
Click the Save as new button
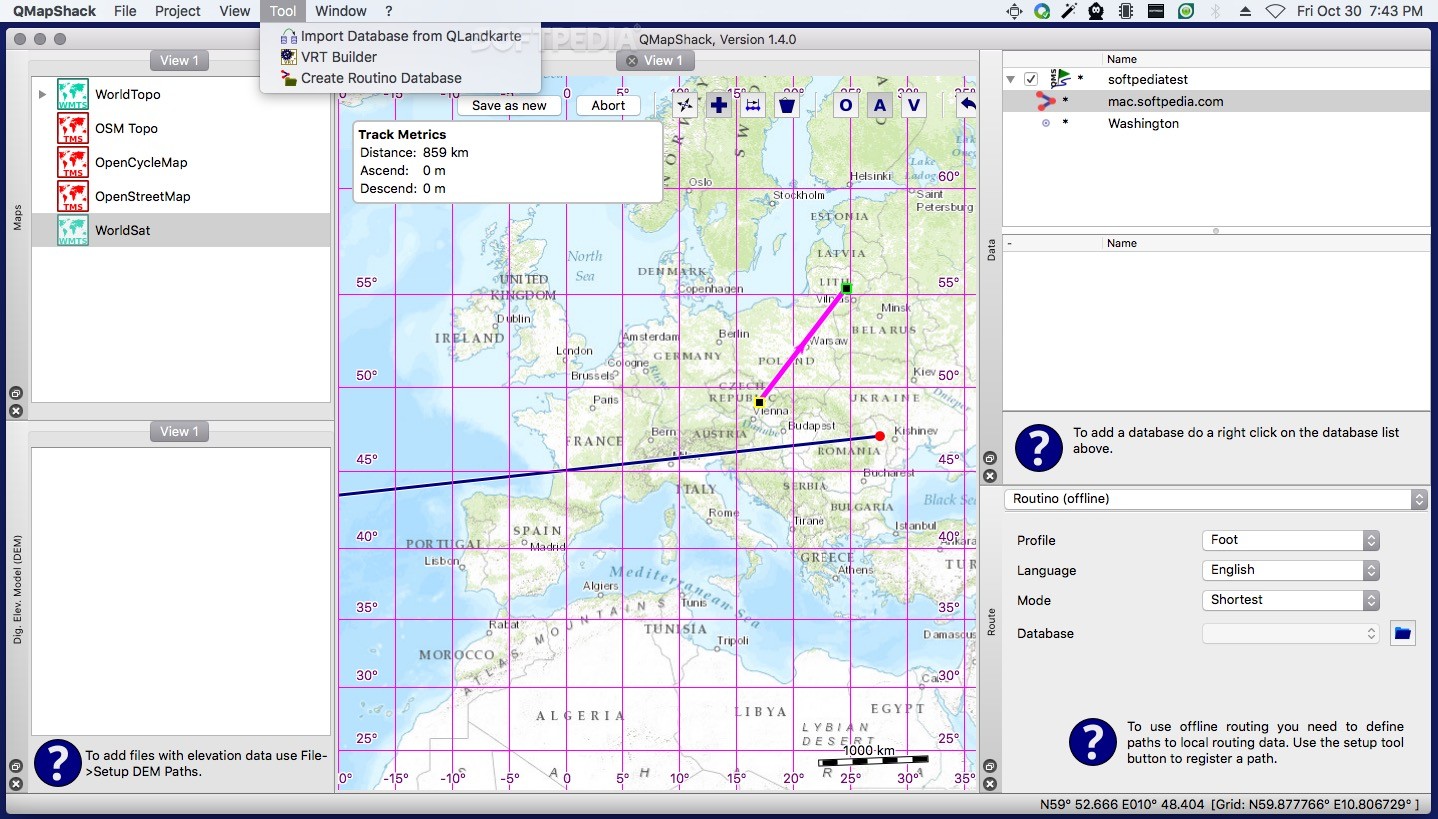(509, 105)
